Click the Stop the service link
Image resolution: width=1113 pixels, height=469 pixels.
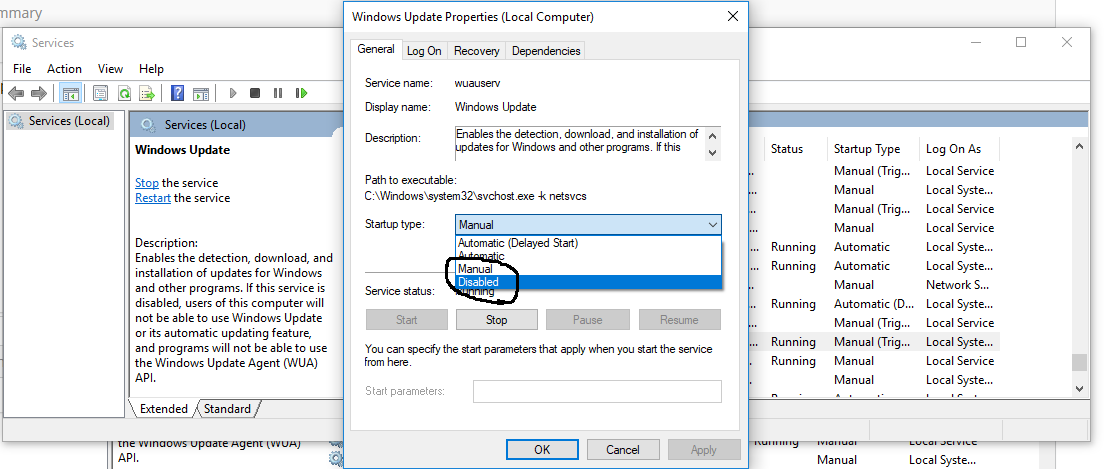pos(147,182)
